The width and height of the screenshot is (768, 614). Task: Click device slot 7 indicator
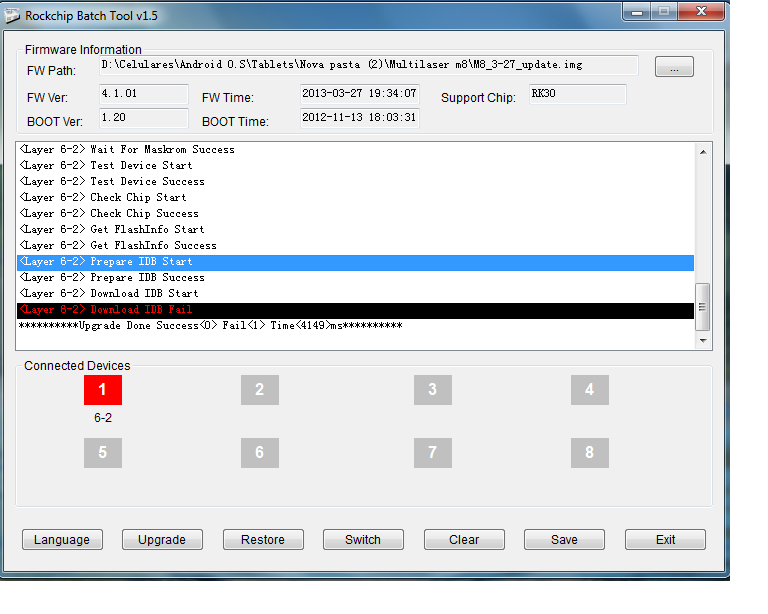432,452
